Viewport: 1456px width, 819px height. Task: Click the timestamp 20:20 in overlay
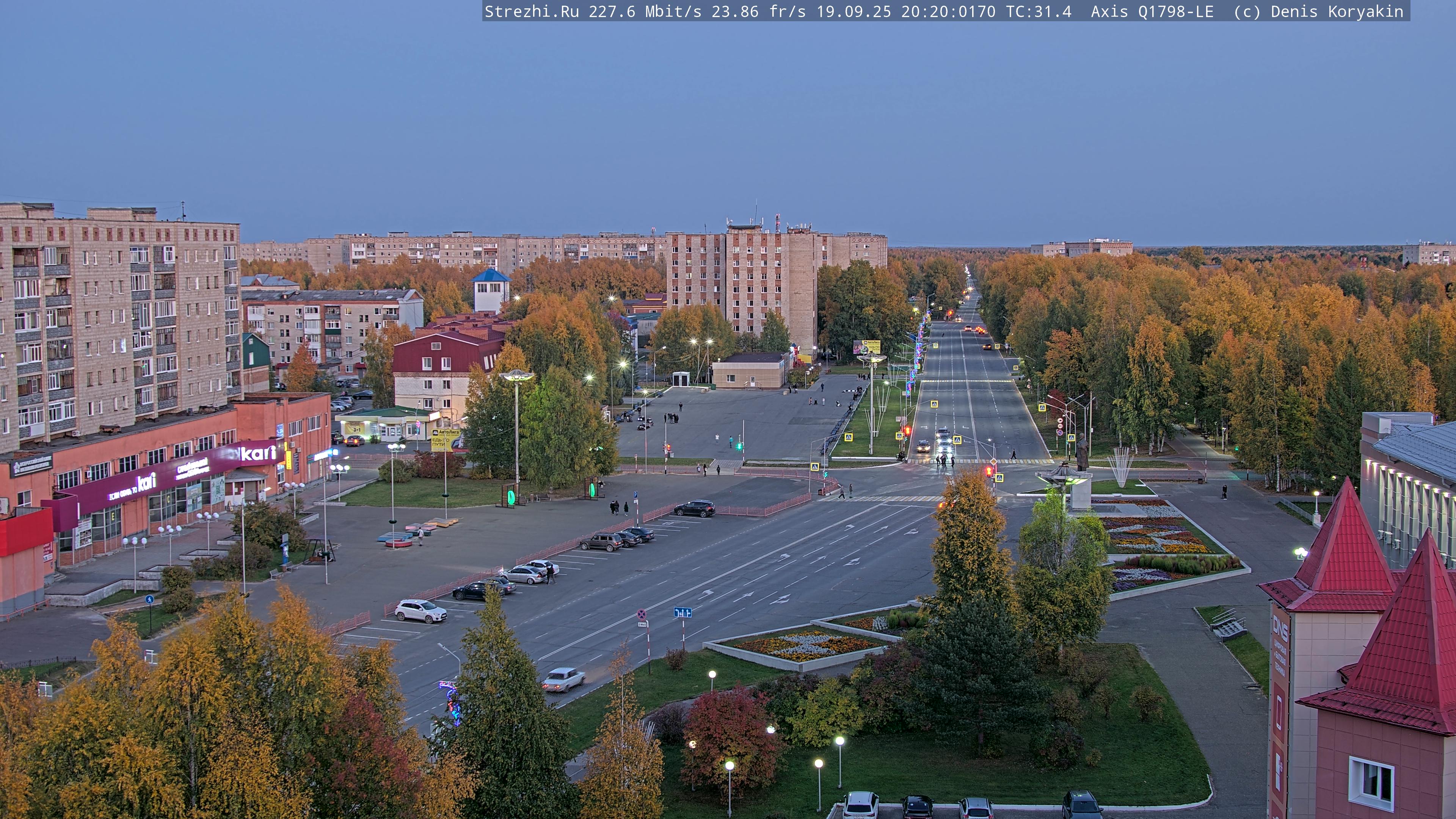point(925,11)
